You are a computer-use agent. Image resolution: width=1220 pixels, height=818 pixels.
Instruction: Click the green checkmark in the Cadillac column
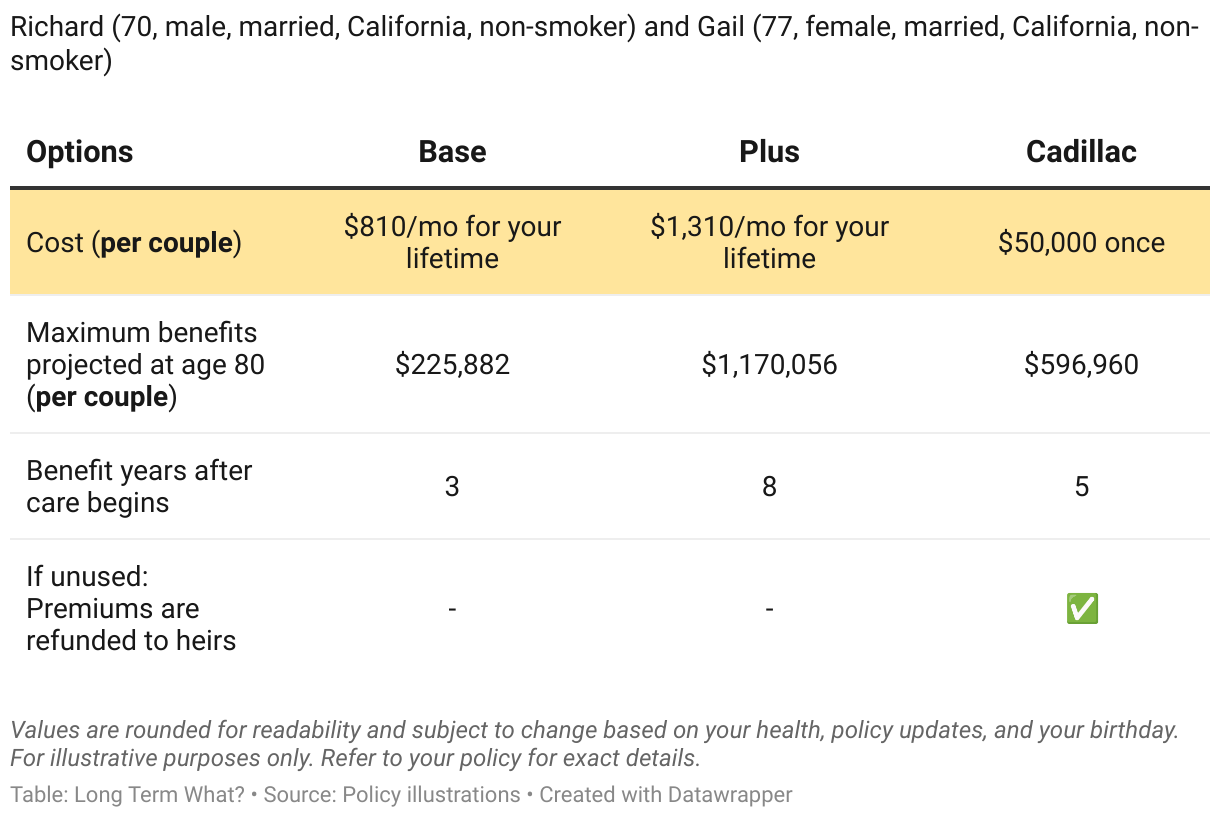(1082, 608)
